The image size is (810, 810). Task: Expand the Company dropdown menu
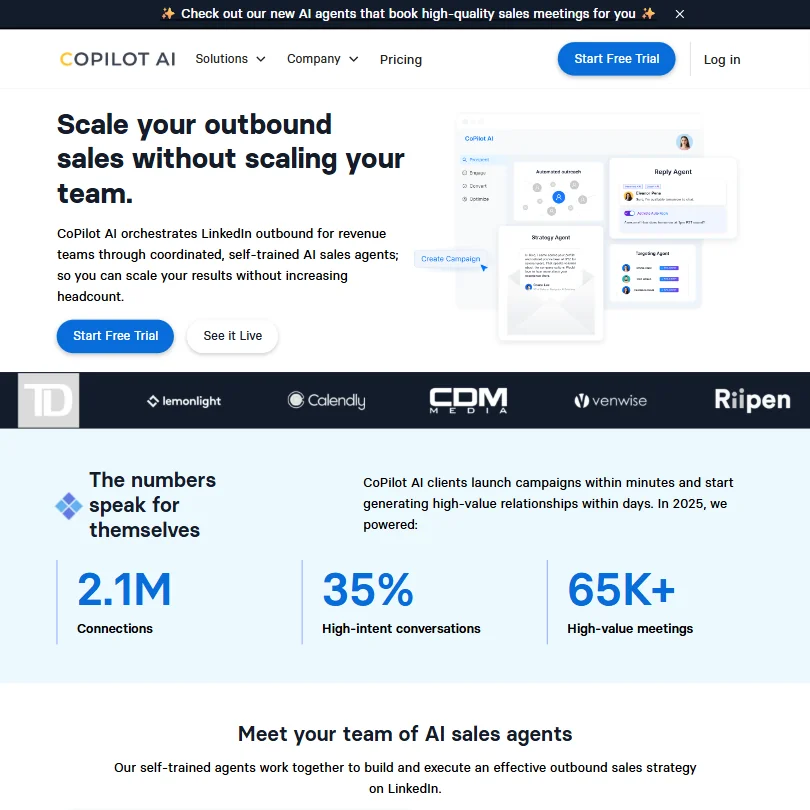coord(322,59)
